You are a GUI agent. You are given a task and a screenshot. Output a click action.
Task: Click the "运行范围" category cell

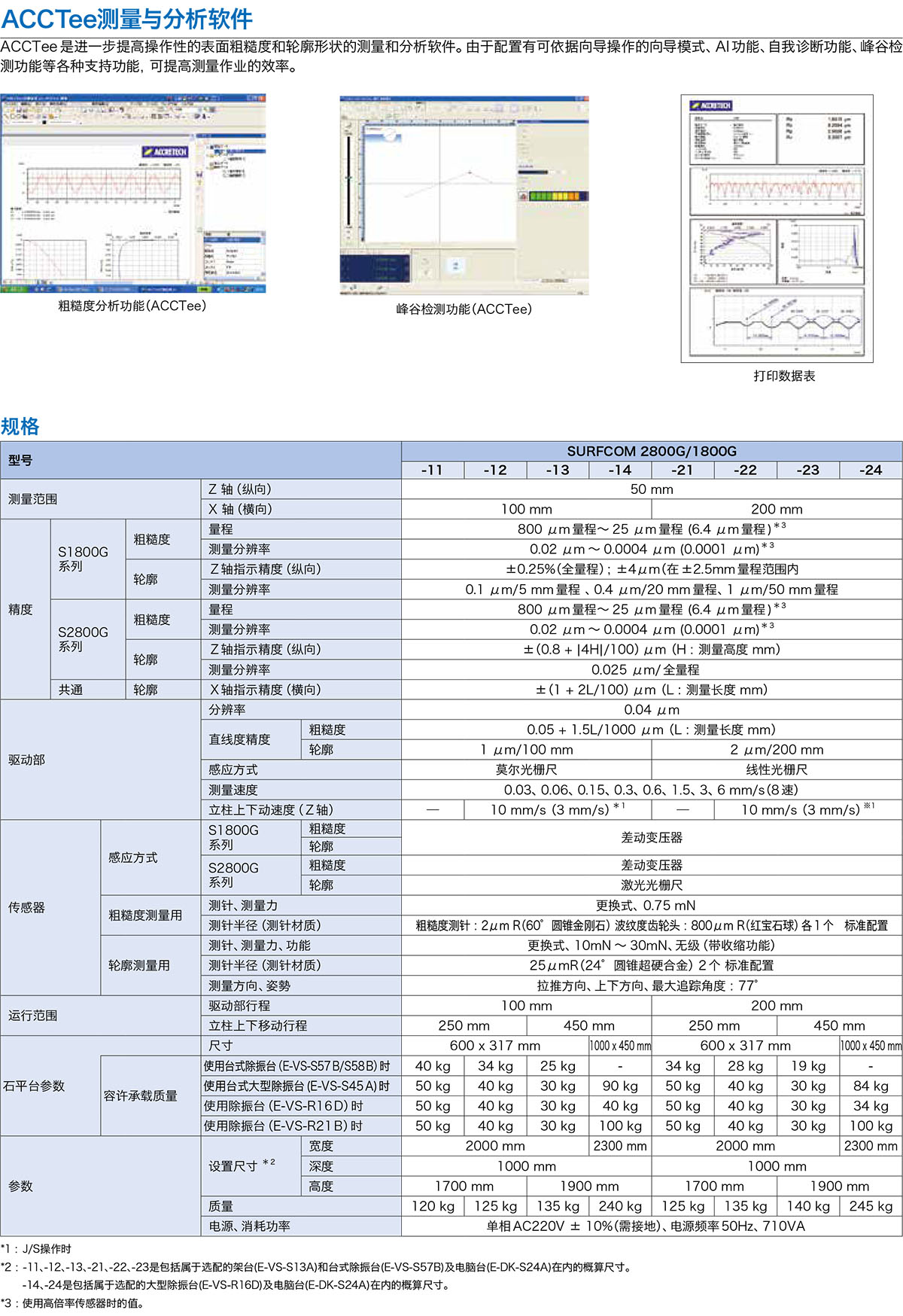[x=101, y=1016]
